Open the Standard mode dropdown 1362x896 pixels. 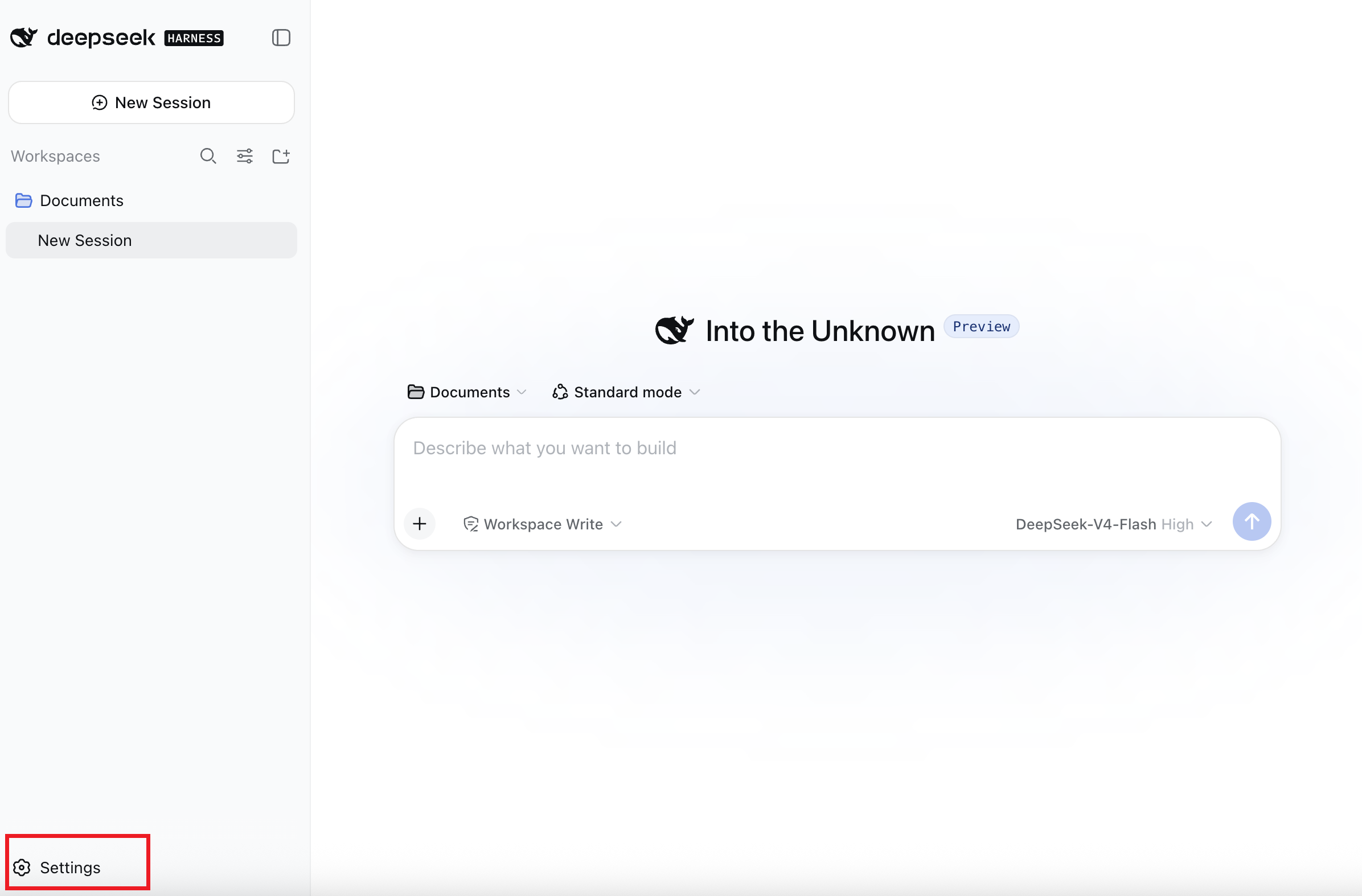(626, 392)
